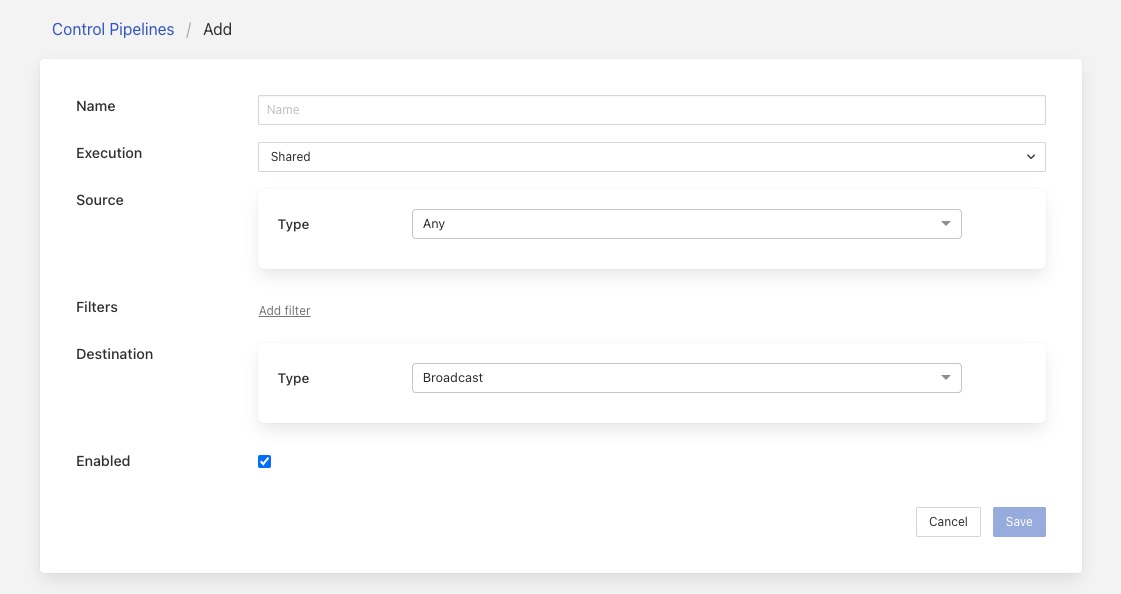The height and width of the screenshot is (594, 1121).
Task: Click the Name field label
Action: 96,106
